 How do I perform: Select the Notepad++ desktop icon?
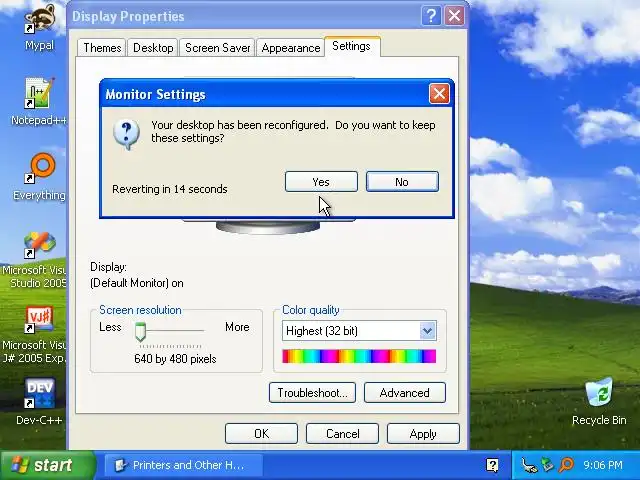tap(39, 101)
